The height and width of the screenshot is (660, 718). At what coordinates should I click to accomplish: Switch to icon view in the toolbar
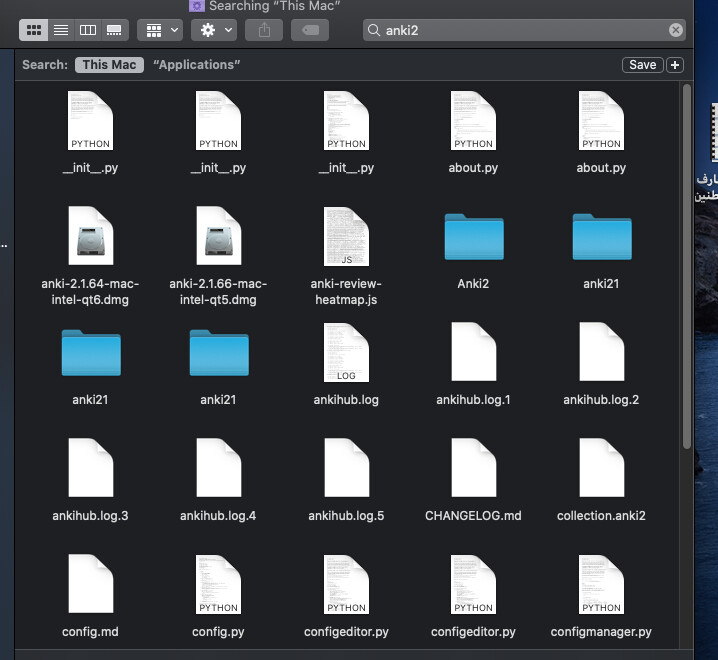tap(34, 30)
